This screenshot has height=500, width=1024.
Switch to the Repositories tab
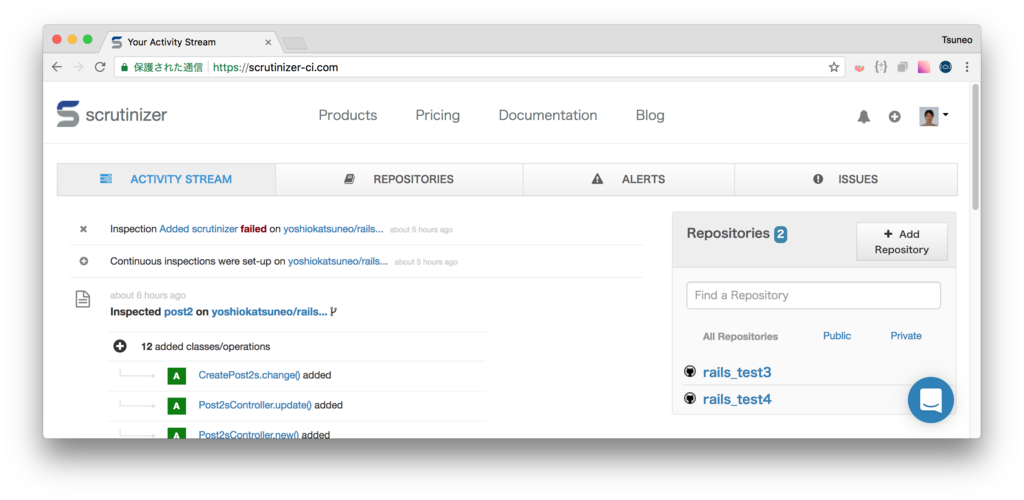(x=399, y=180)
